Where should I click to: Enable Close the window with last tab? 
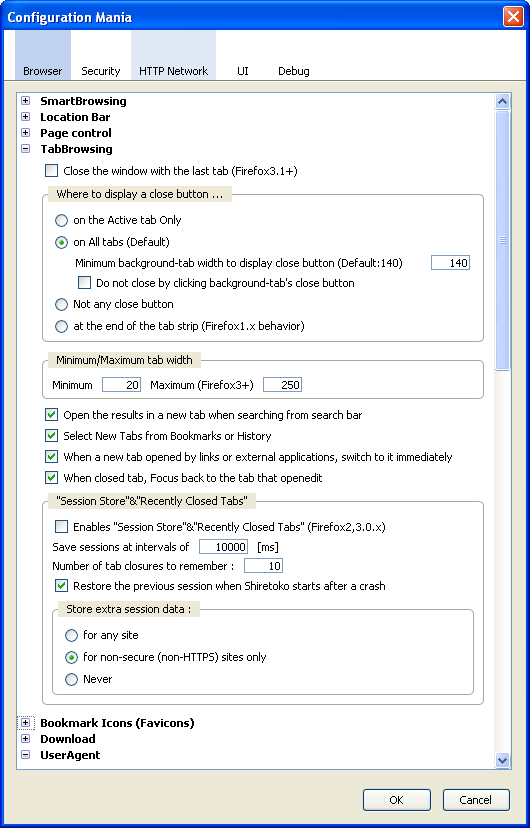click(x=52, y=171)
